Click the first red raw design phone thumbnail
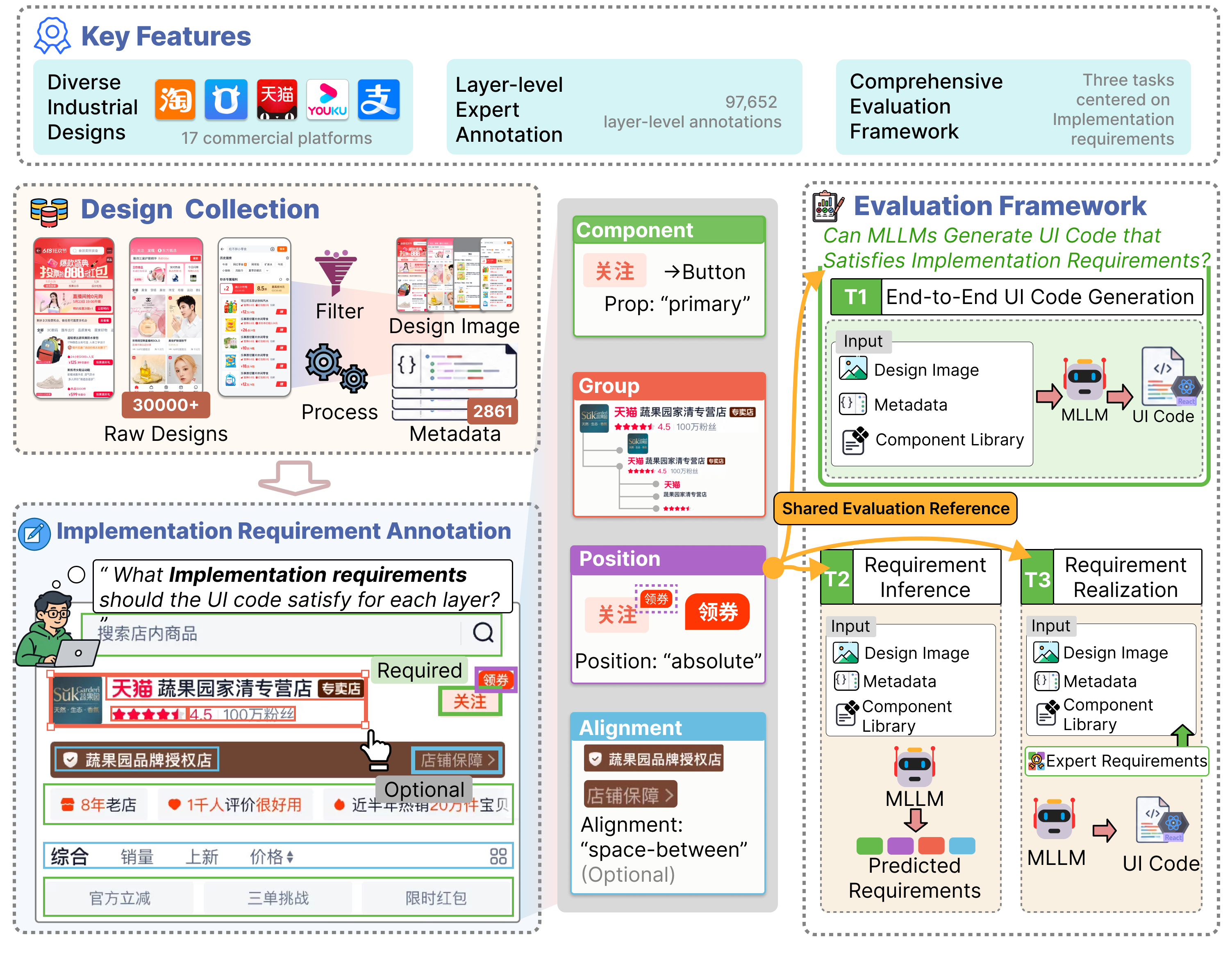 [x=74, y=319]
